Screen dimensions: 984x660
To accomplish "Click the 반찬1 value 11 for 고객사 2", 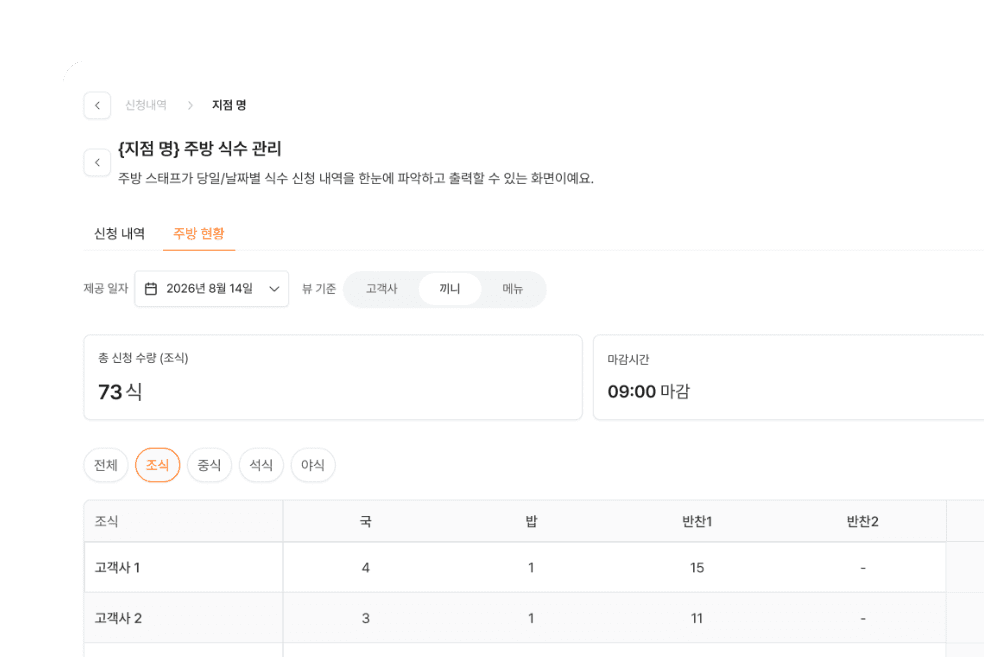I will point(697,619).
